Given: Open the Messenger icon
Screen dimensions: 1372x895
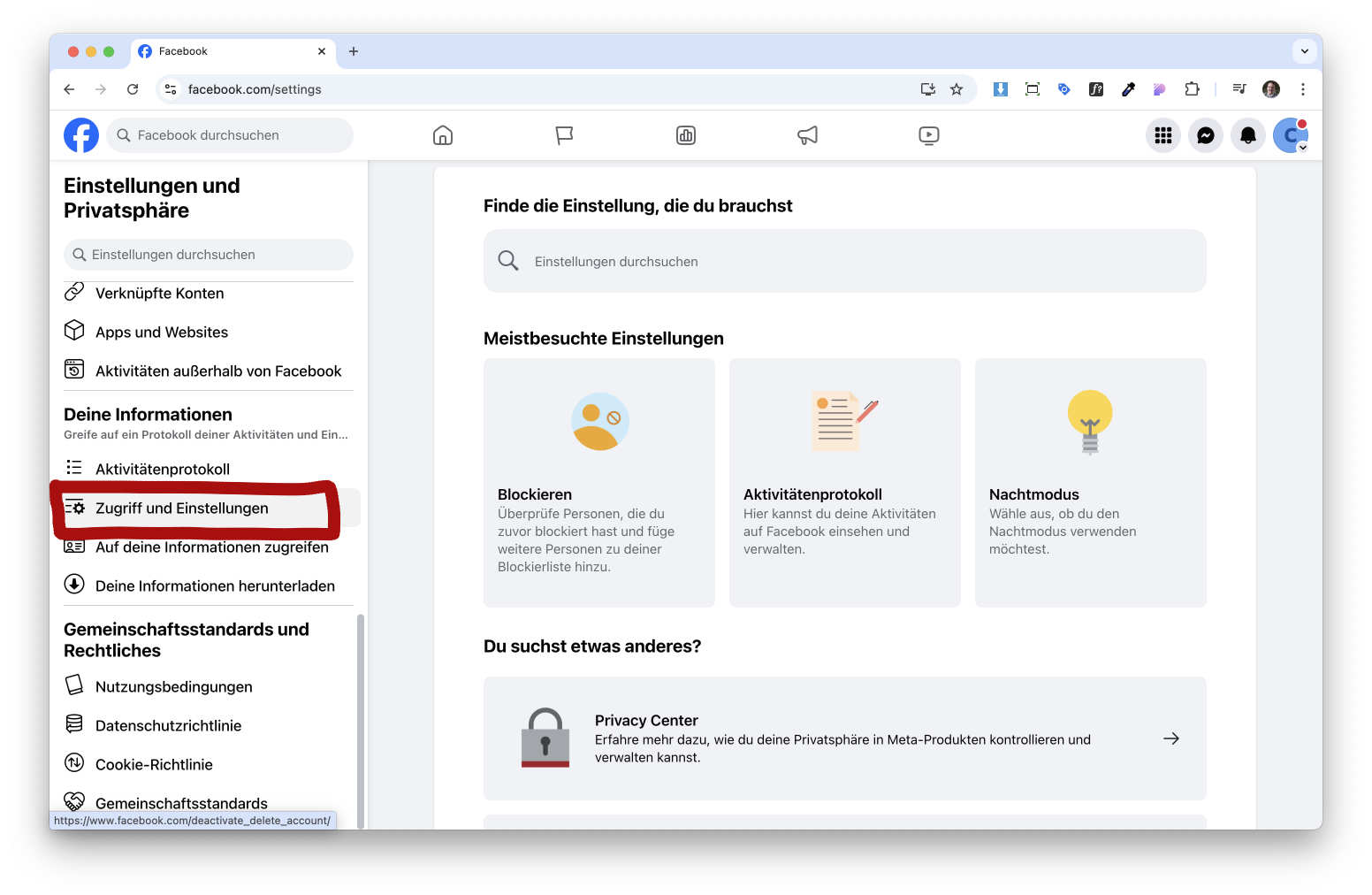Looking at the screenshot, I should [1205, 135].
